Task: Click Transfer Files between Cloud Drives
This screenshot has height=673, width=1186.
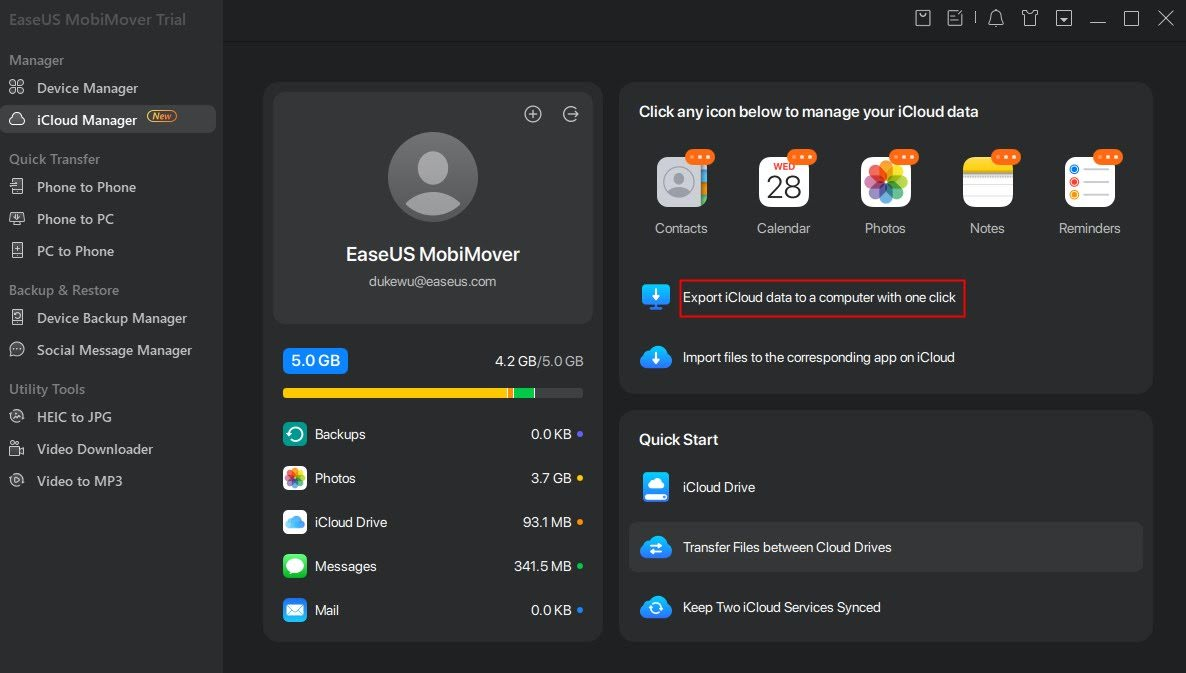Action: 886,547
